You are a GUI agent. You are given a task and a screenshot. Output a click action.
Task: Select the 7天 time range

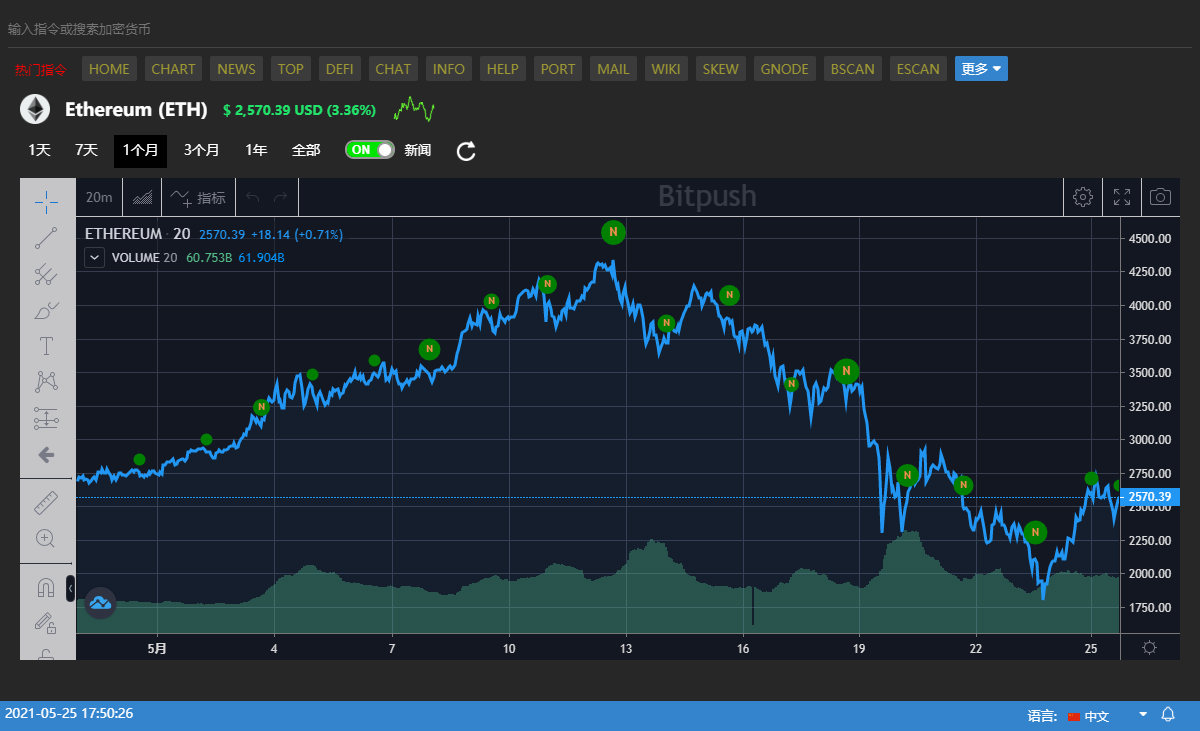86,150
